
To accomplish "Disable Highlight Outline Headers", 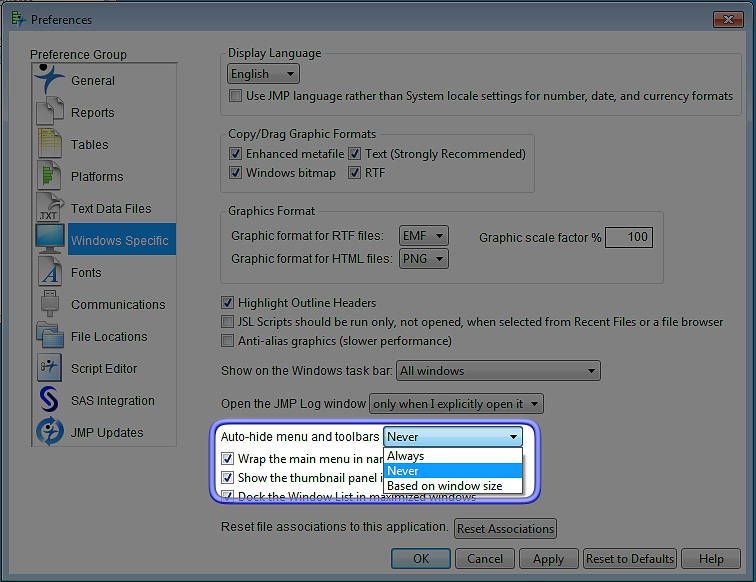I will [227, 302].
